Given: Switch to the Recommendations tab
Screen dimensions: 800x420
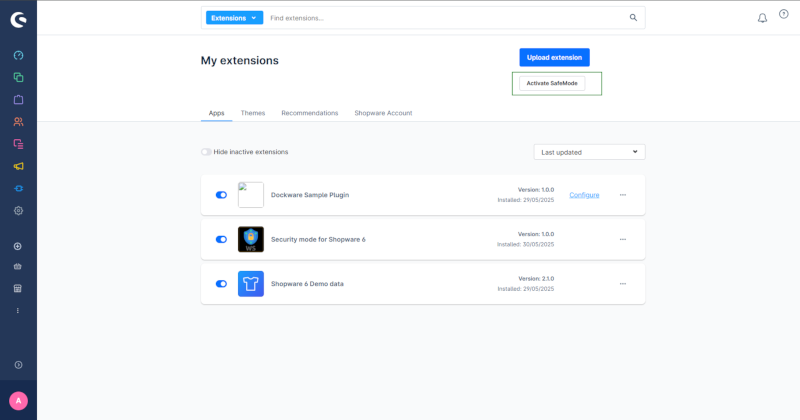Looking at the screenshot, I should pos(310,113).
